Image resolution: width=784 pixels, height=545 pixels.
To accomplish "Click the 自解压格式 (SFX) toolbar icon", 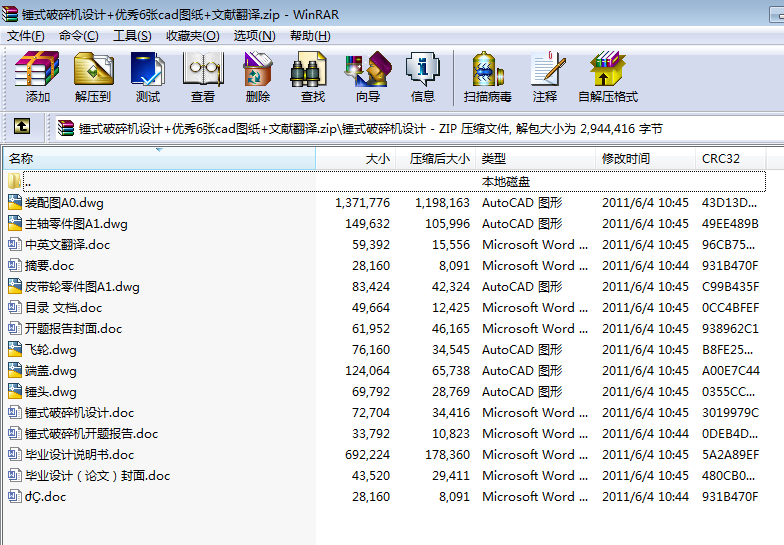I will (608, 68).
